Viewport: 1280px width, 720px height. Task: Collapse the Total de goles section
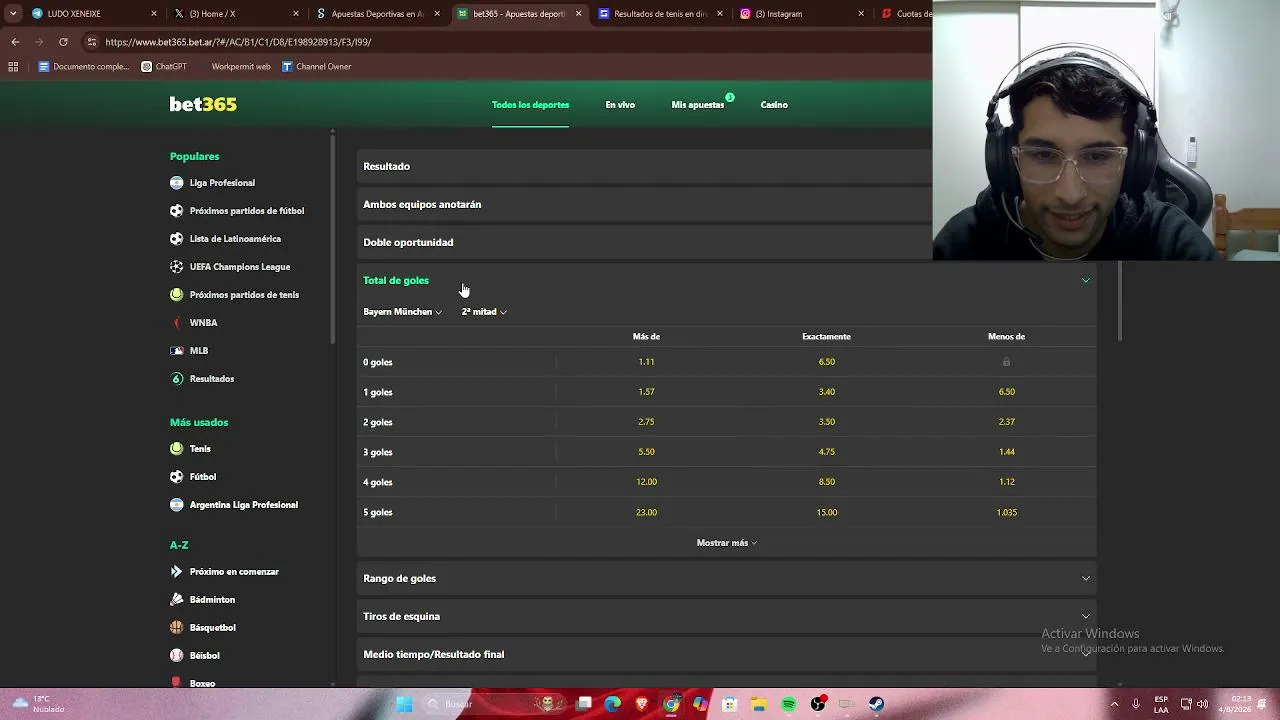[x=1086, y=280]
